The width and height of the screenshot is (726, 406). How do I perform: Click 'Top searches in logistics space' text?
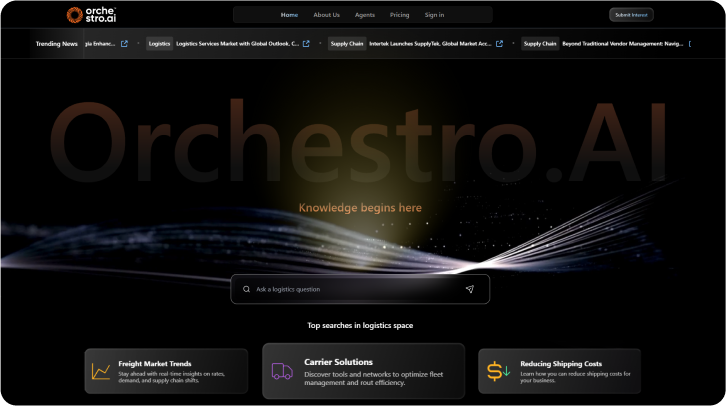(360, 325)
